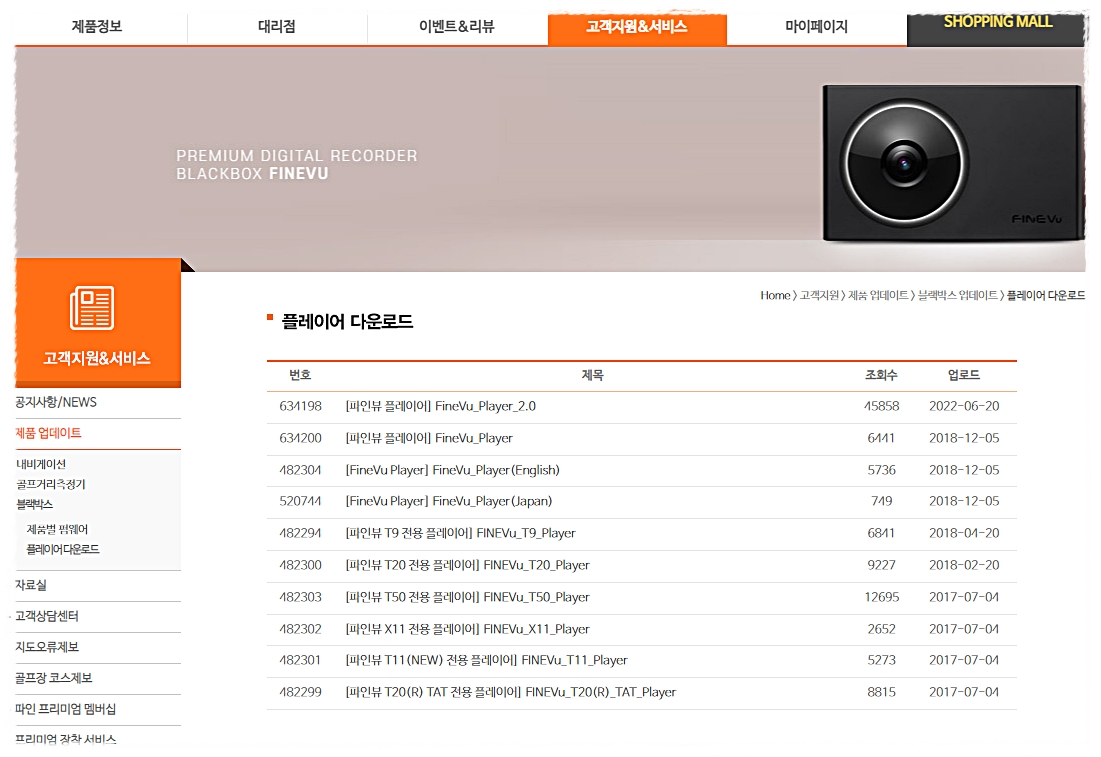Open 플레이어다운로드 under 블랙박스
The height and width of the screenshot is (757, 1101).
tap(62, 549)
